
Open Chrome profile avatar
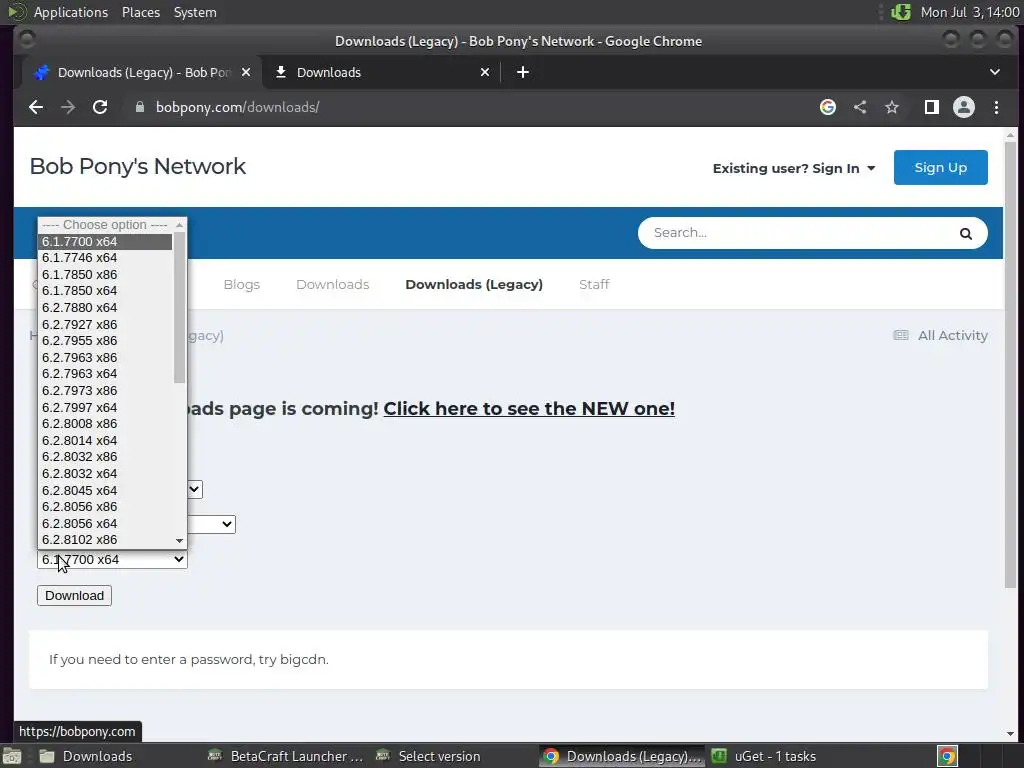click(964, 107)
